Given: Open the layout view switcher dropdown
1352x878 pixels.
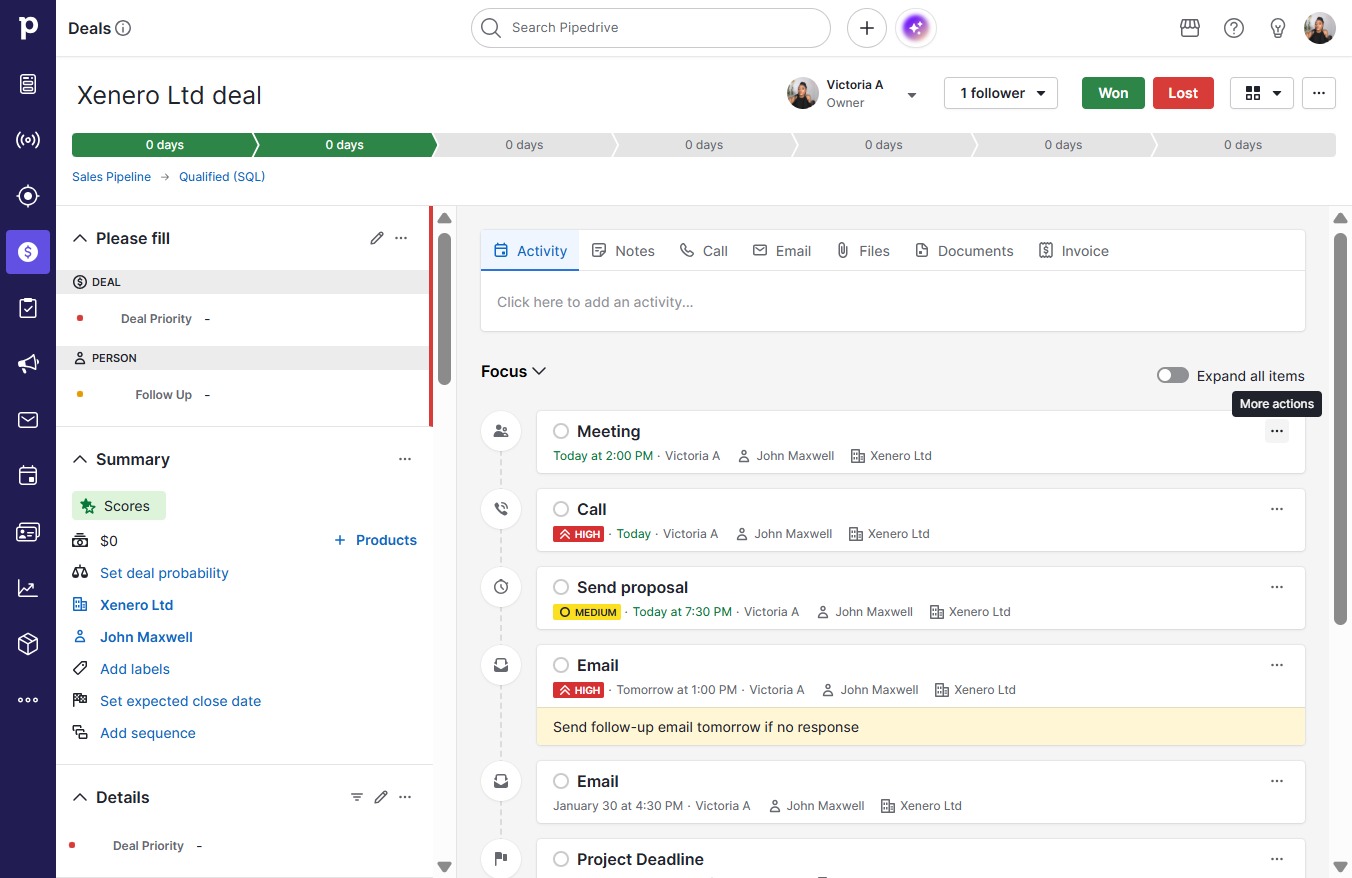Looking at the screenshot, I should click(1262, 93).
